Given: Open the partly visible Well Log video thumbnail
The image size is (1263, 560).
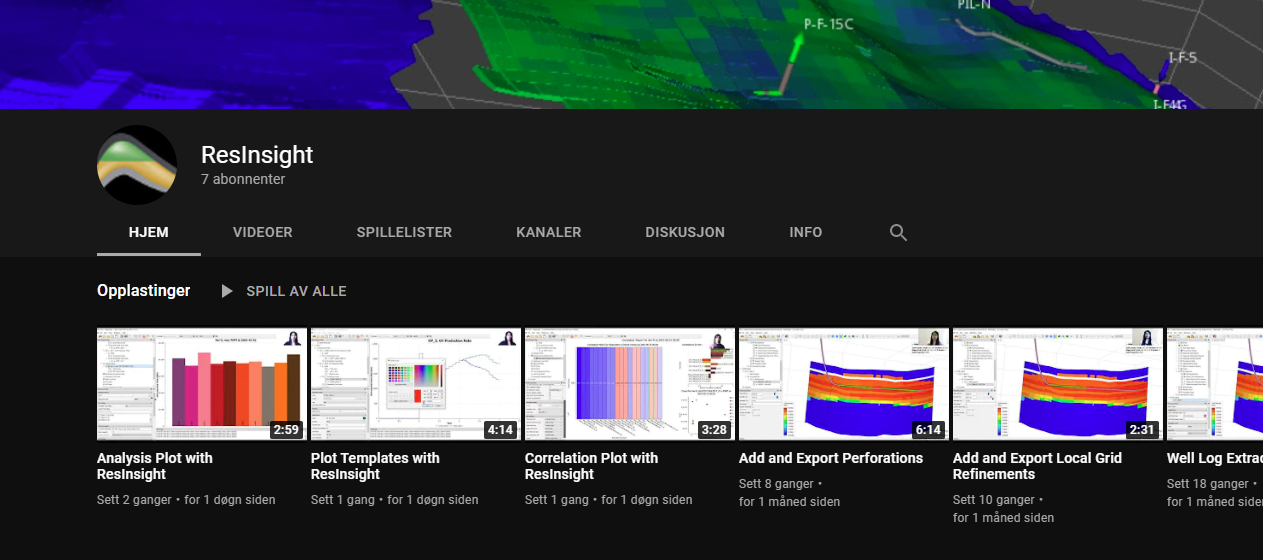Looking at the screenshot, I should [1215, 384].
